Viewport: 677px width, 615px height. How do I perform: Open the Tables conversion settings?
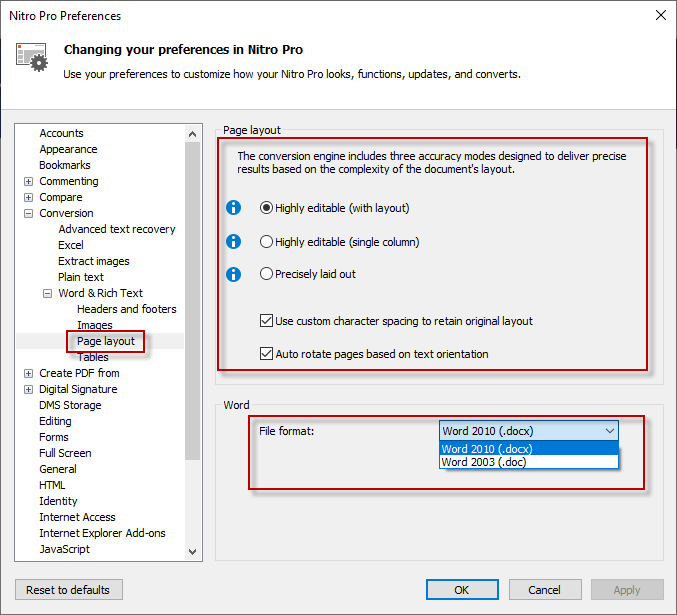point(93,357)
